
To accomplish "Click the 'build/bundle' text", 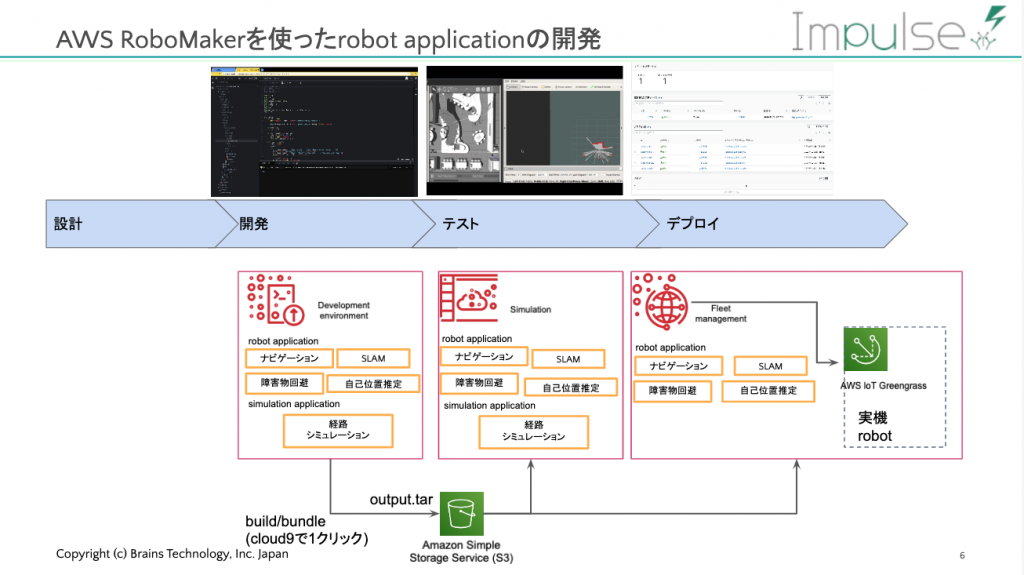I will (285, 521).
